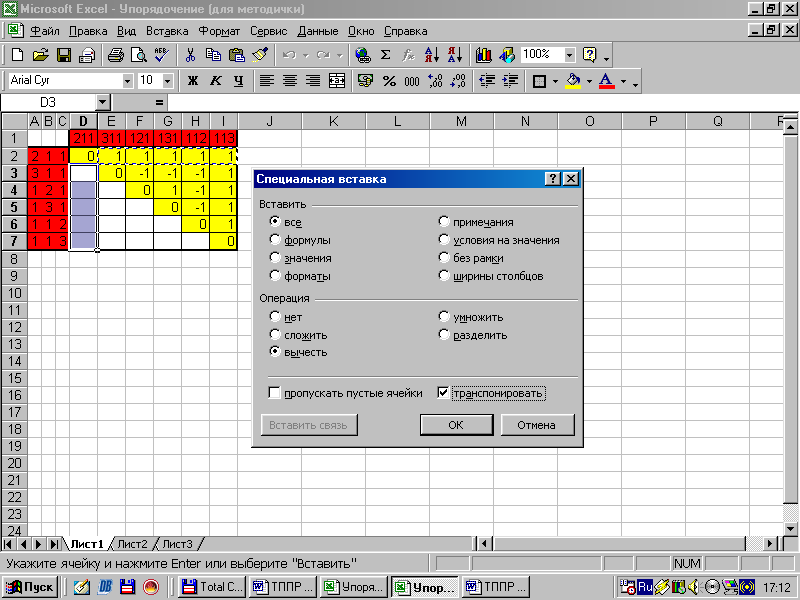Activate the Format Painter brush
The width and height of the screenshot is (800, 600).
pyautogui.click(x=260, y=55)
